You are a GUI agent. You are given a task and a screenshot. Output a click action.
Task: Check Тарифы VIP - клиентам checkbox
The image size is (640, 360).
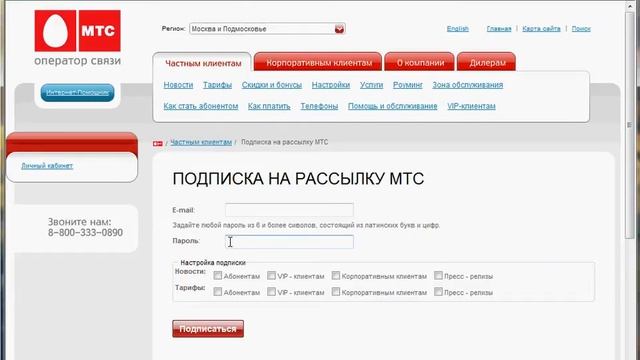(271, 291)
